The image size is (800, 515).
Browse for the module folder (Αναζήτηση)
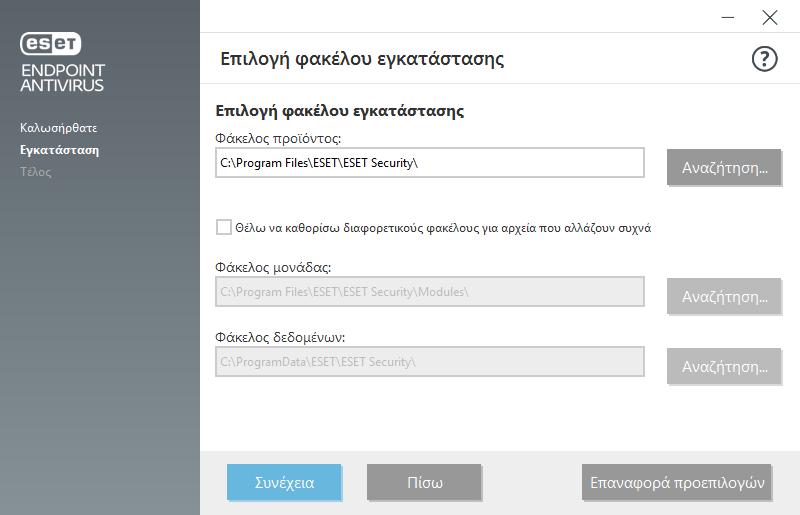724,297
